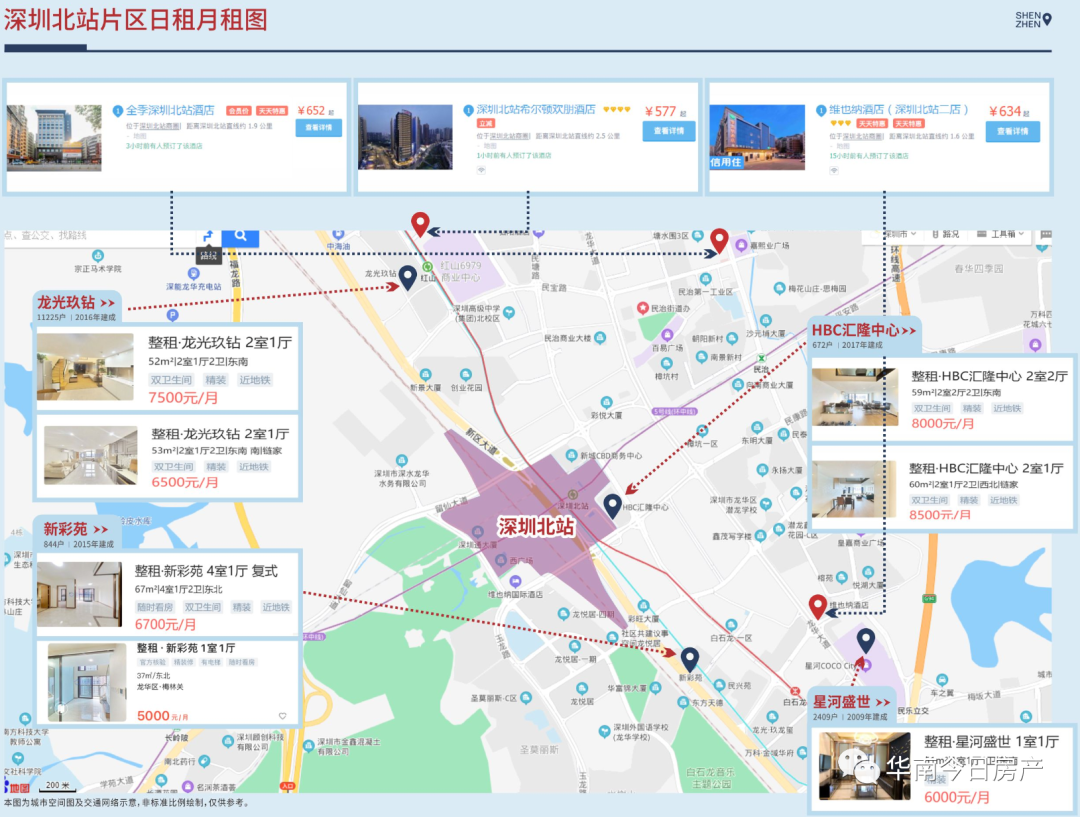Screen dimensions: 1080x817
Task: Click the 全季深圳北站酒店 hotel photo
Action: (54, 138)
